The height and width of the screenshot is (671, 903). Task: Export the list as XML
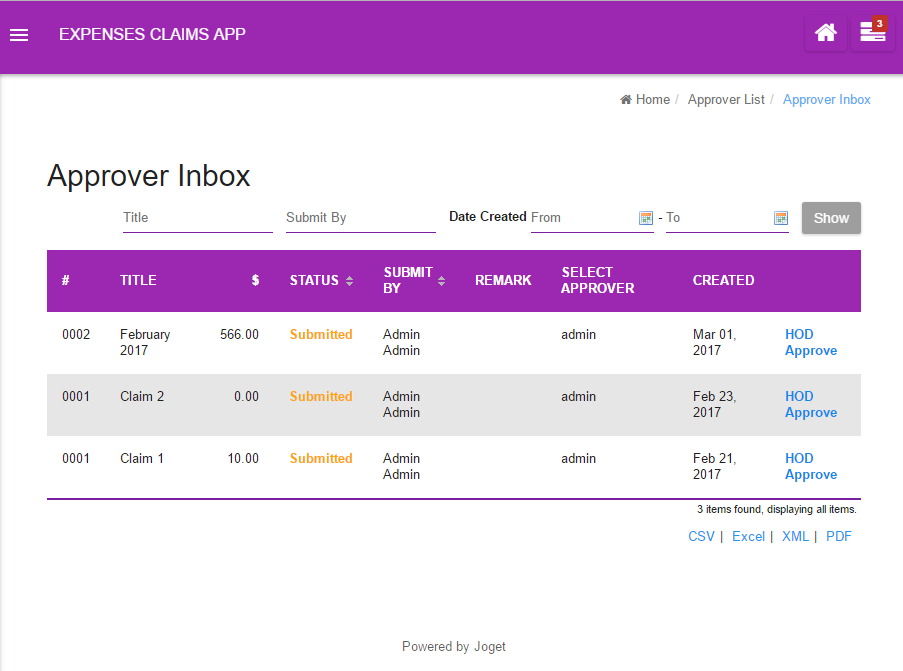[795, 537]
